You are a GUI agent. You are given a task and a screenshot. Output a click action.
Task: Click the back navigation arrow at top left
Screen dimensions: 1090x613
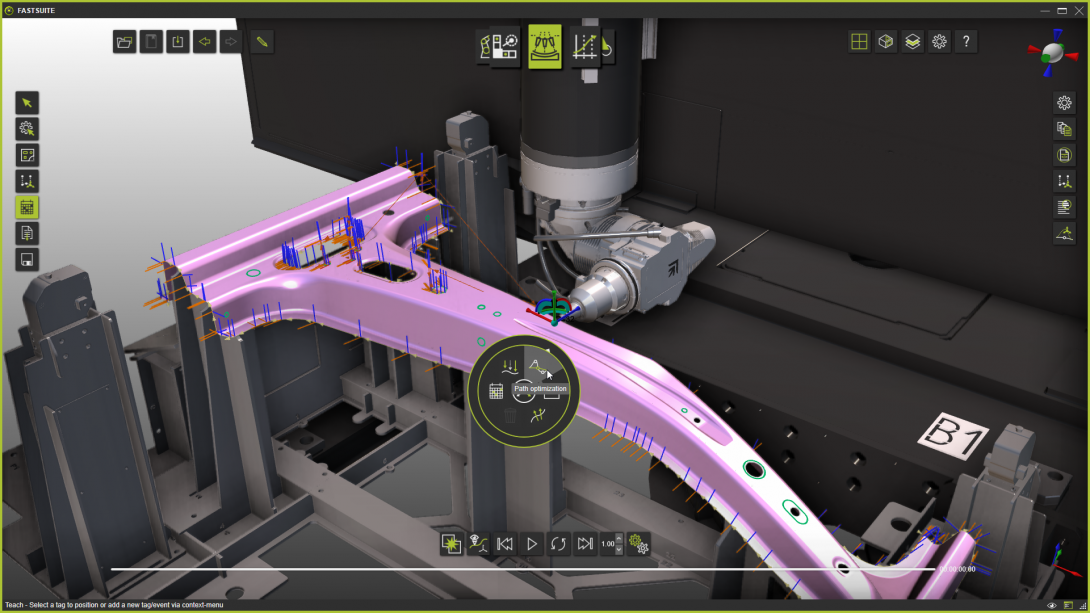[204, 41]
